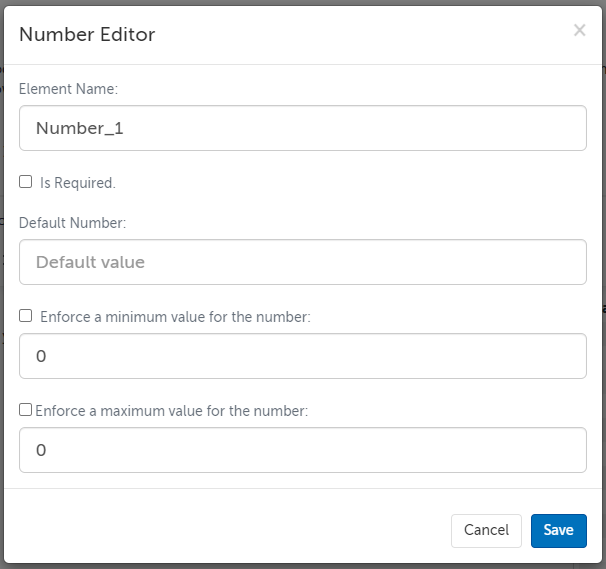Toggle the Is Required checkbox
The height and width of the screenshot is (569, 606).
[26, 182]
